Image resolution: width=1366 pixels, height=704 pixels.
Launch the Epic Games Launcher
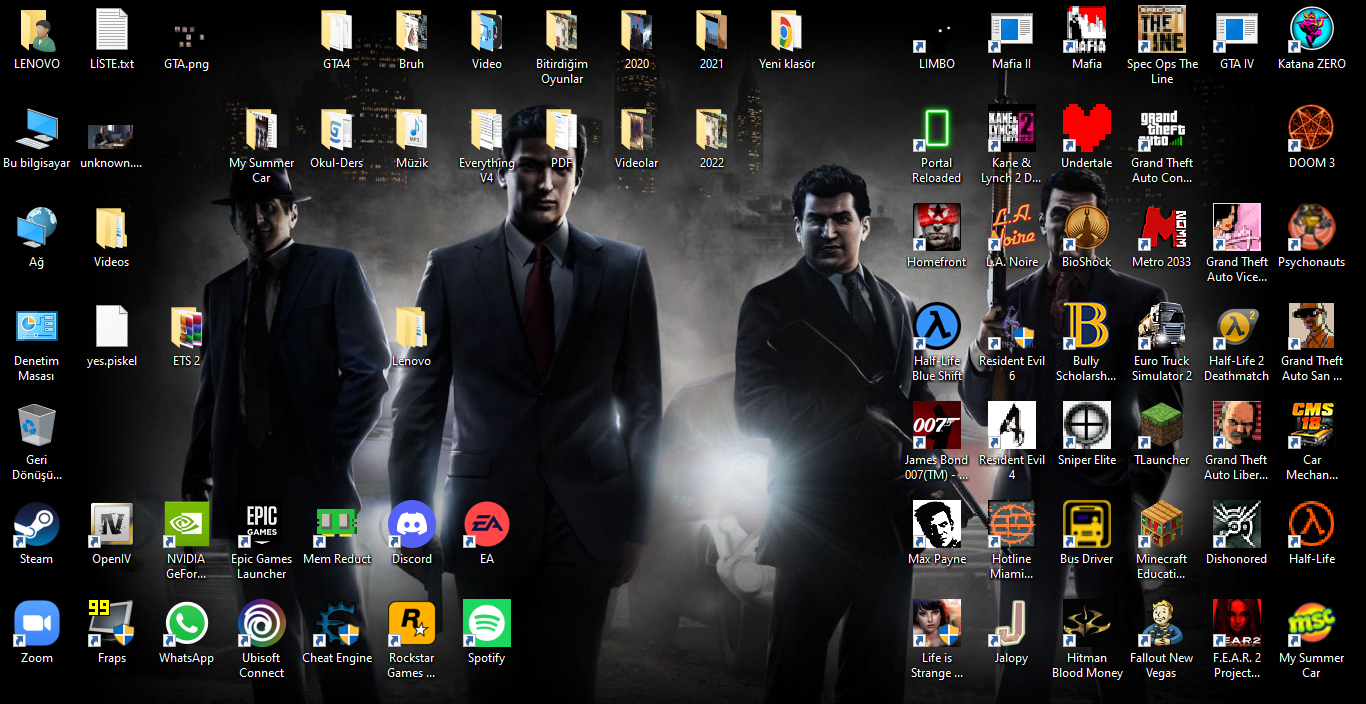point(262,525)
